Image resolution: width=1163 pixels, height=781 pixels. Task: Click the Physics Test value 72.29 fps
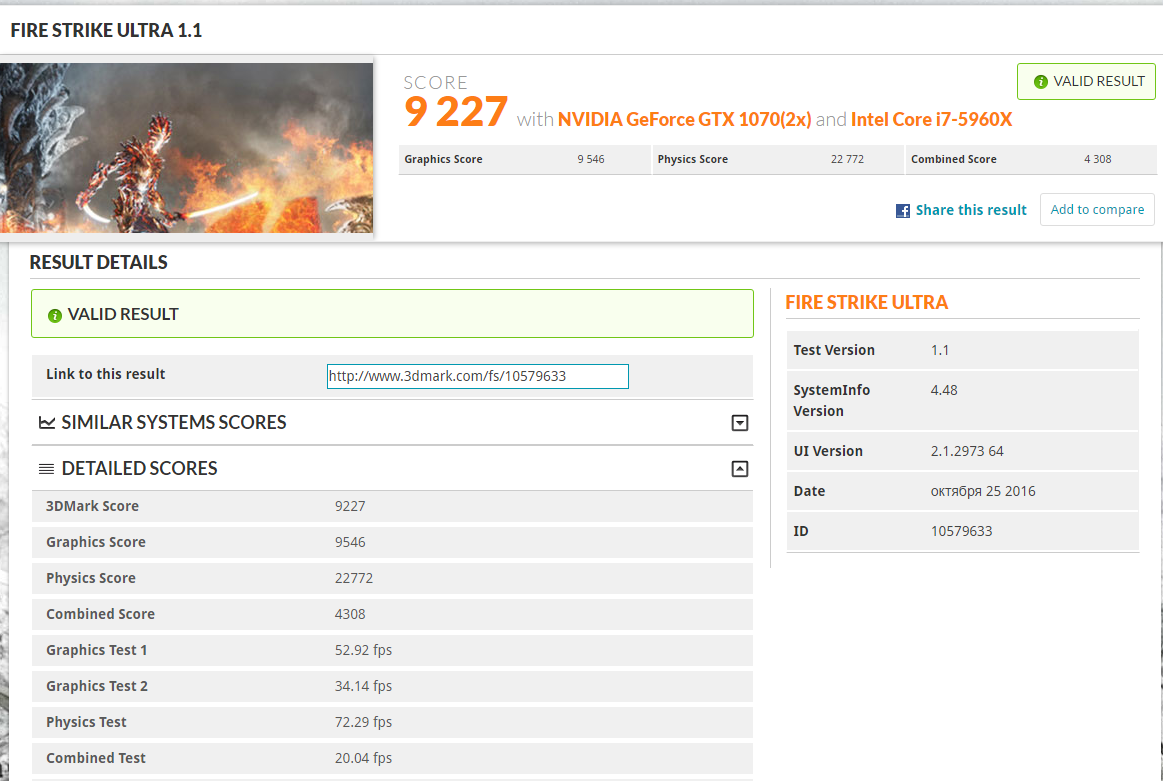pyautogui.click(x=363, y=722)
